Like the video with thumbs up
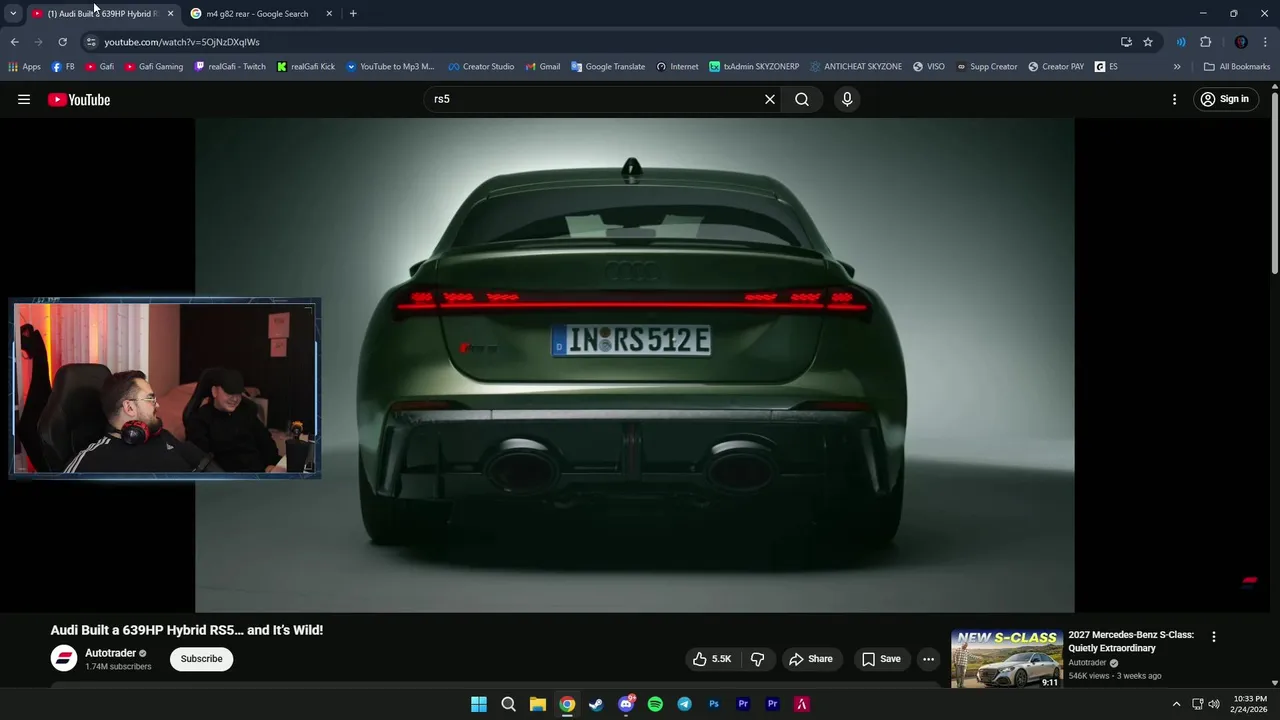The width and height of the screenshot is (1280, 720). click(712, 659)
